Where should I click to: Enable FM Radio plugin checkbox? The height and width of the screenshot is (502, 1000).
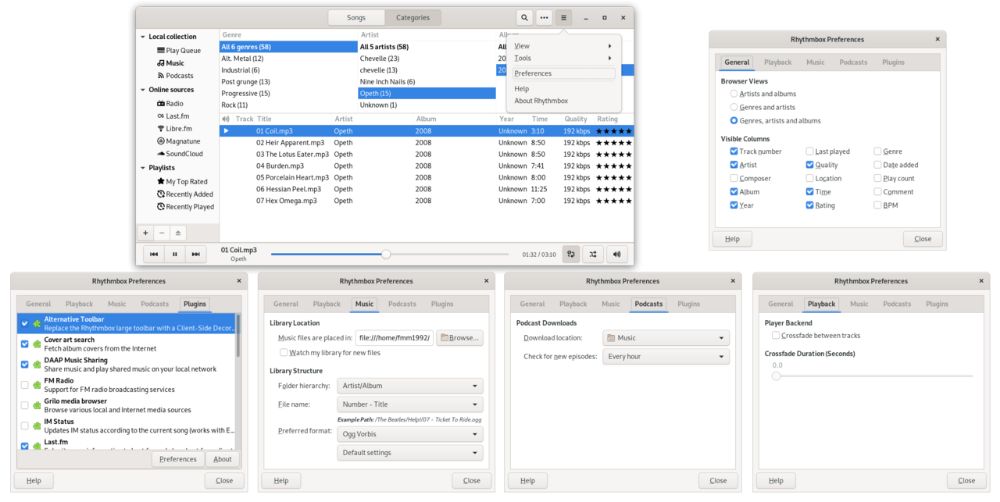coord(25,385)
